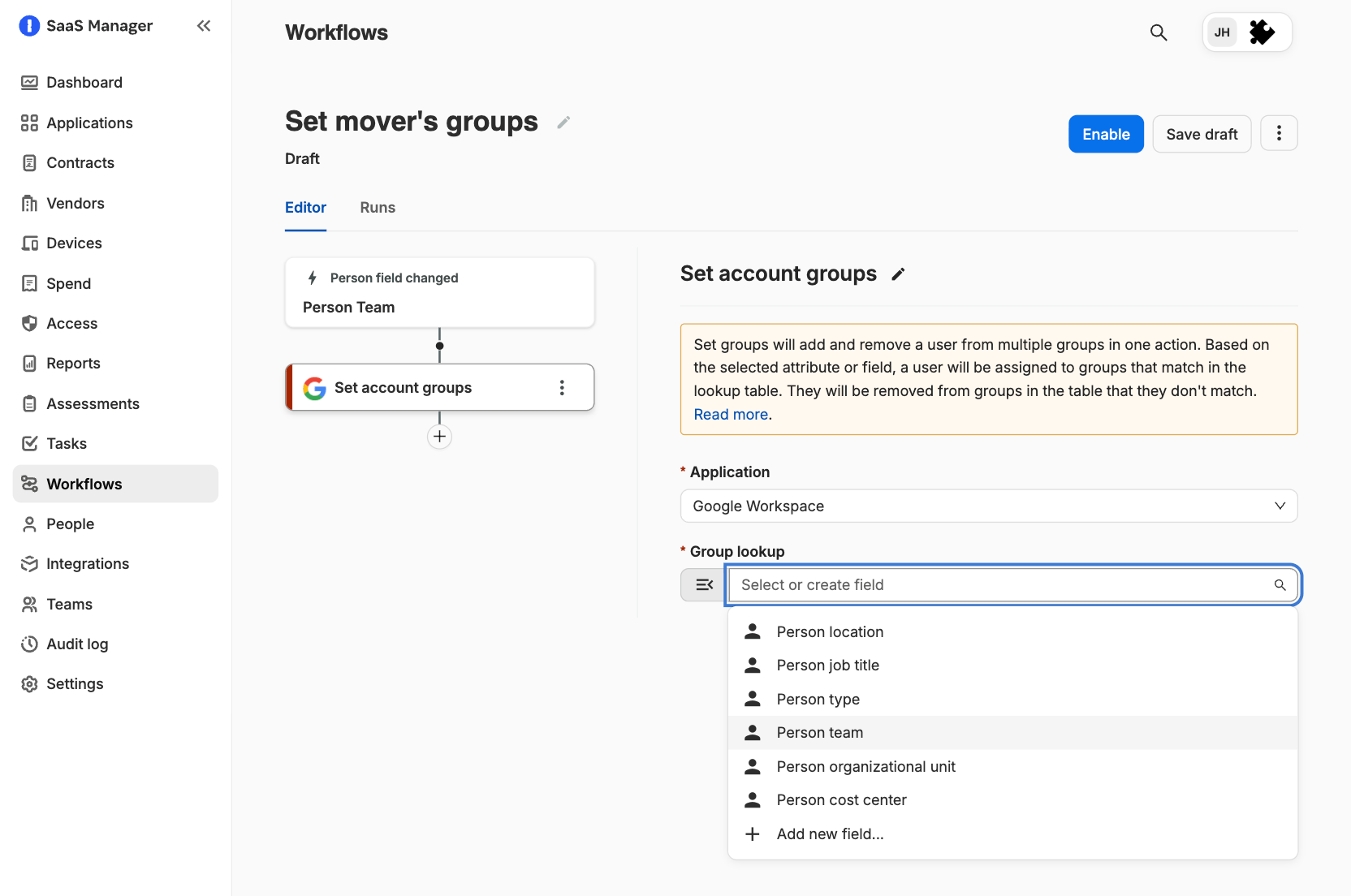Click Add new field option

[x=1012, y=834]
